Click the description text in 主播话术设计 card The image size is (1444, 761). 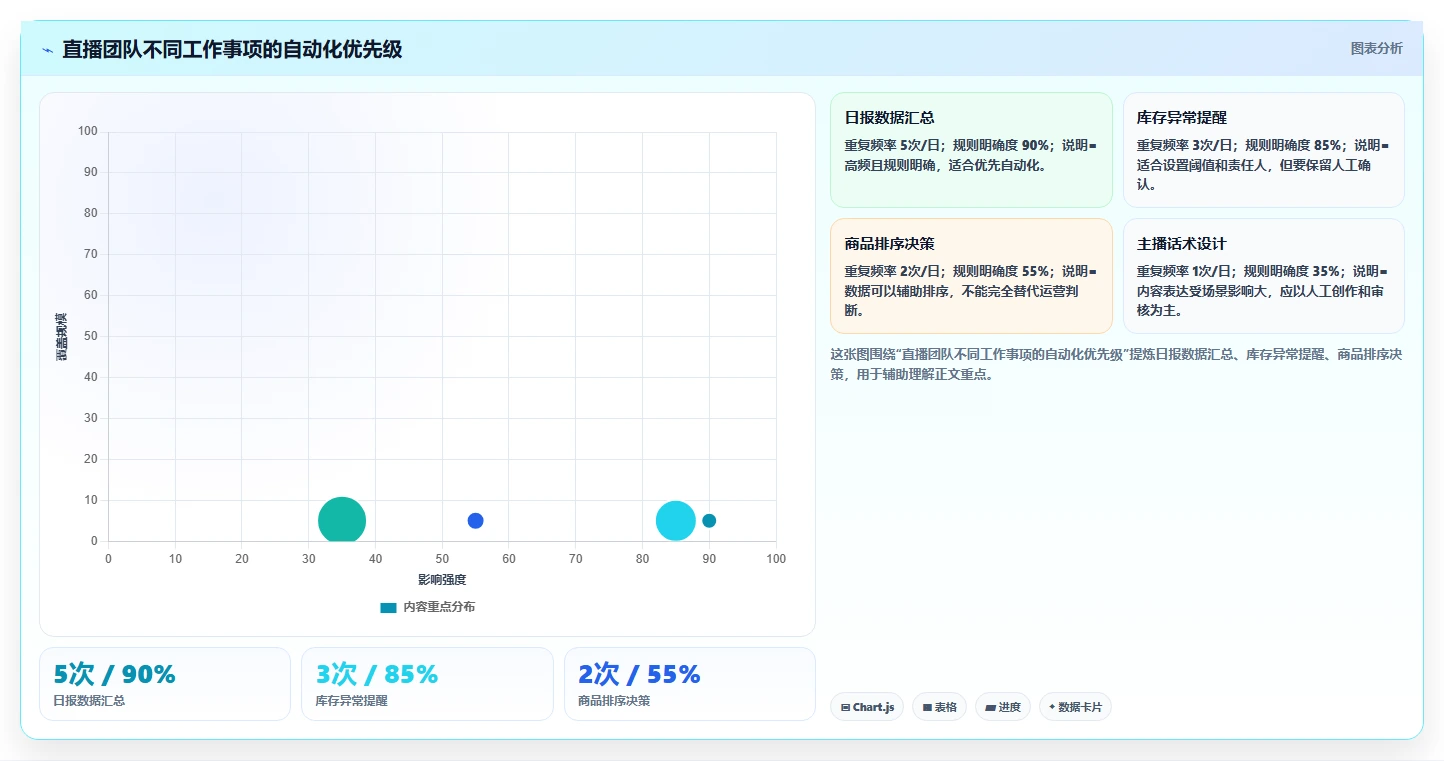click(1263, 291)
